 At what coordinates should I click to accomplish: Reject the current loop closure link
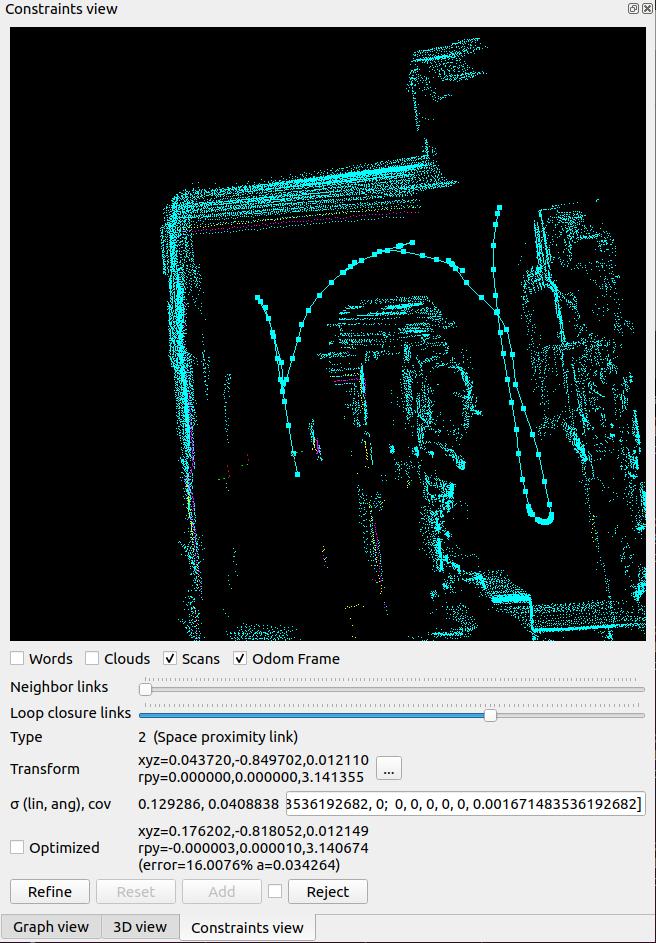(x=328, y=891)
